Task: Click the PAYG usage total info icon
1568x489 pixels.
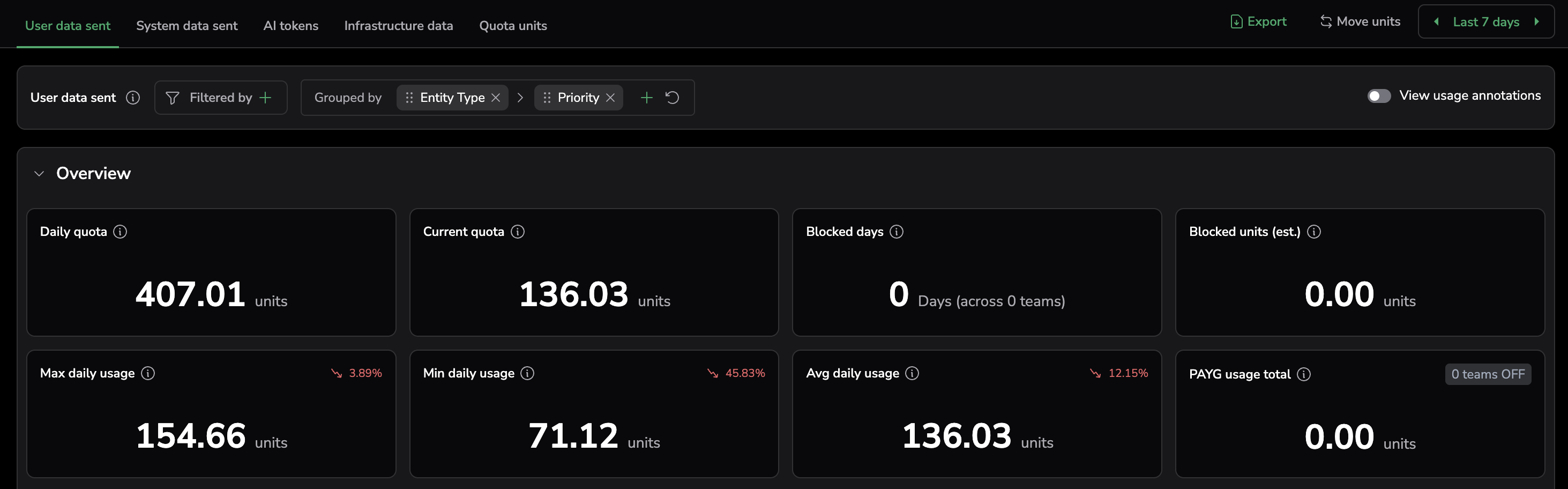Action: [1303, 374]
